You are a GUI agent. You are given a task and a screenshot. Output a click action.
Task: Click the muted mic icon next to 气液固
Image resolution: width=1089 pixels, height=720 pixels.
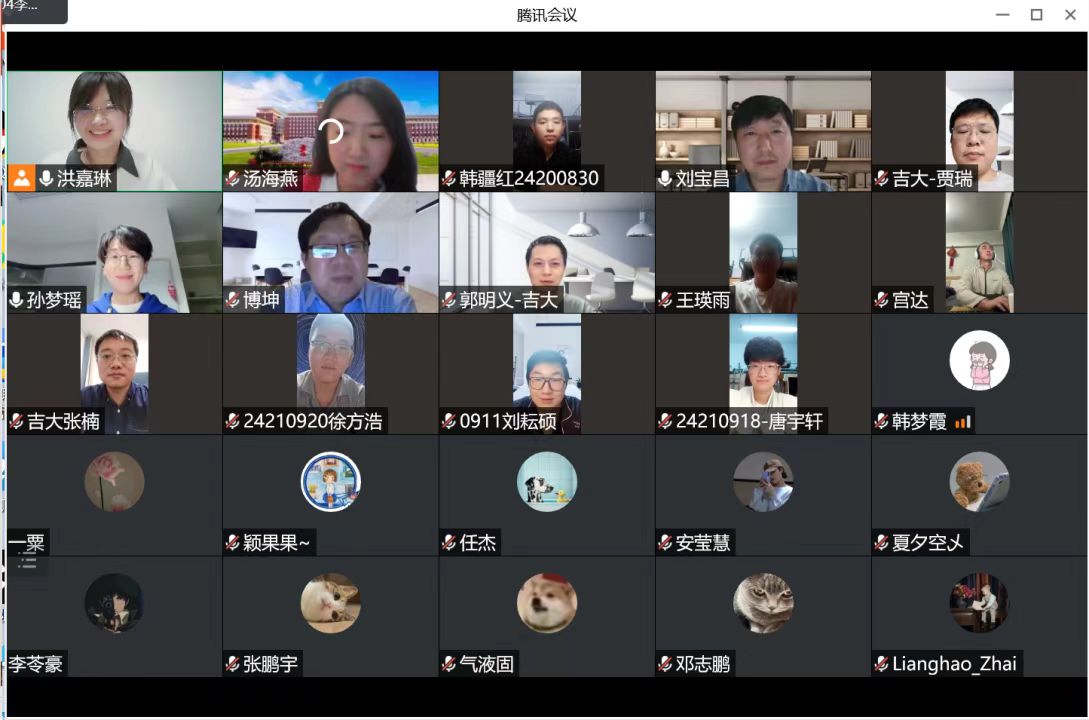point(449,664)
